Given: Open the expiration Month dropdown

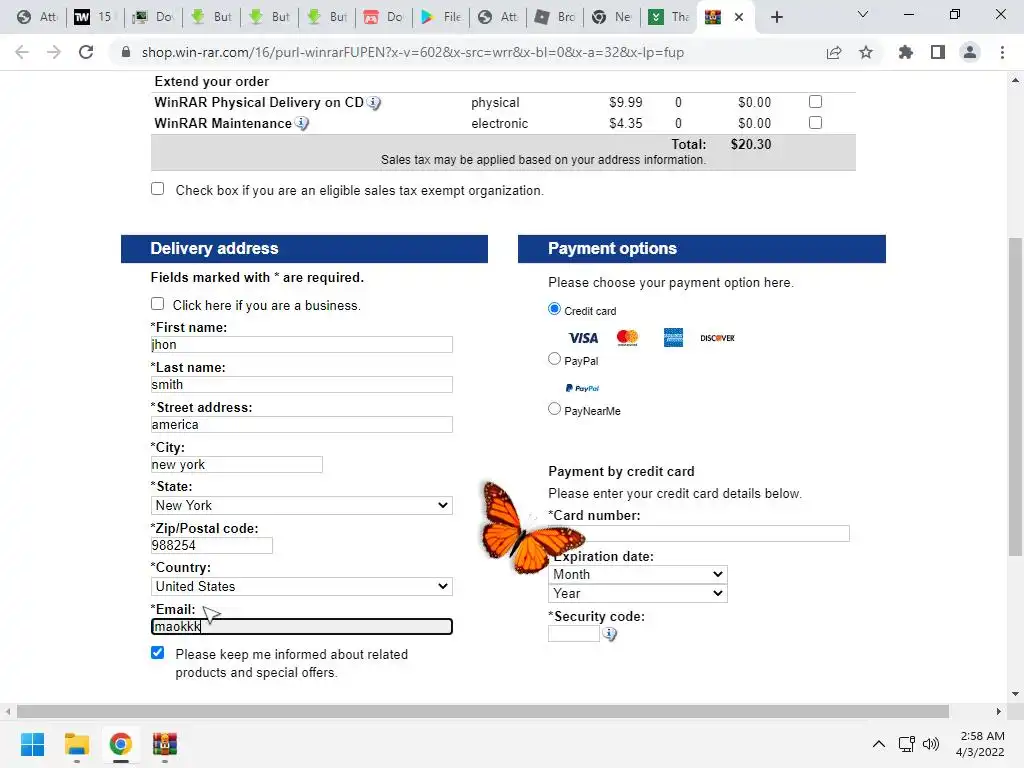Looking at the screenshot, I should [x=638, y=575].
